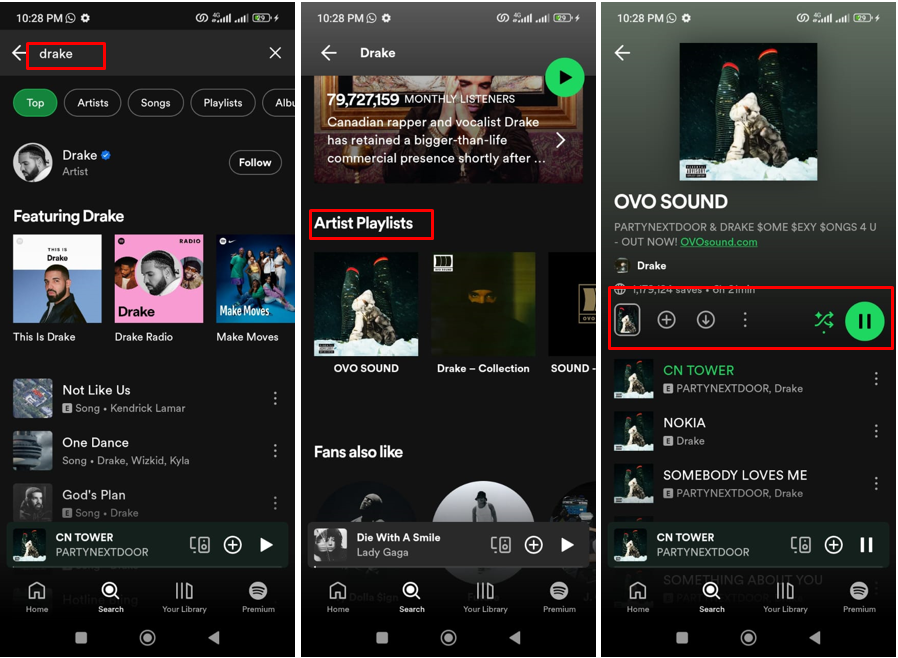Open options for SOMEBODY LOVES ME track
The image size is (898, 658).
coord(876,483)
